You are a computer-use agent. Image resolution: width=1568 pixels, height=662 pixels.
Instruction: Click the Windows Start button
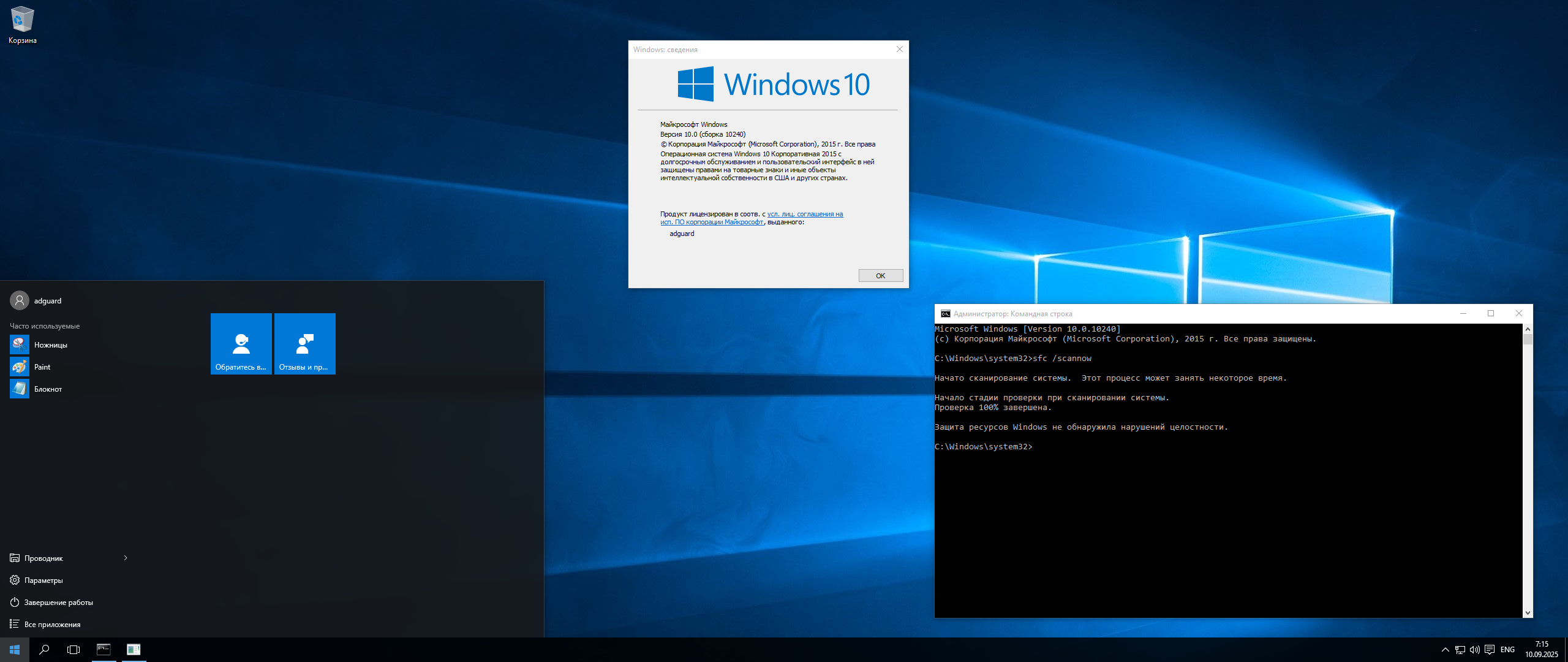[x=15, y=650]
